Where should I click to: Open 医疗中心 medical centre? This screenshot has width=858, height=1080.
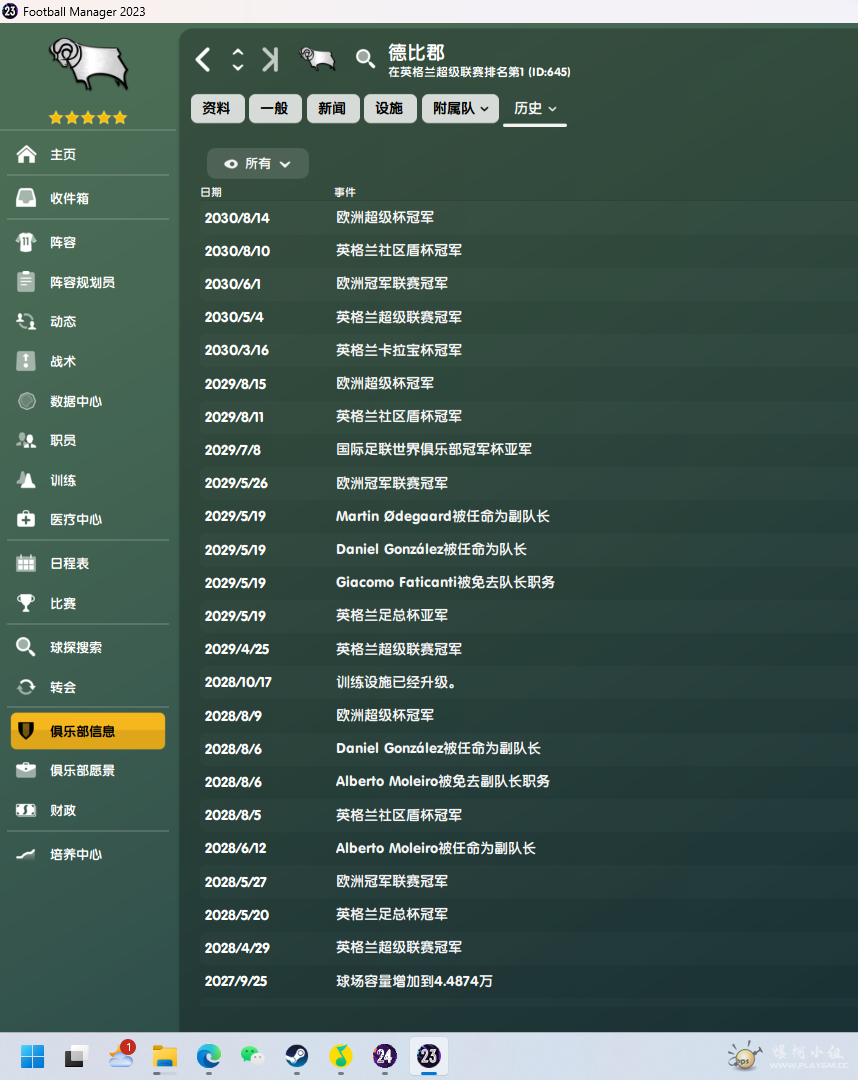click(x=75, y=519)
